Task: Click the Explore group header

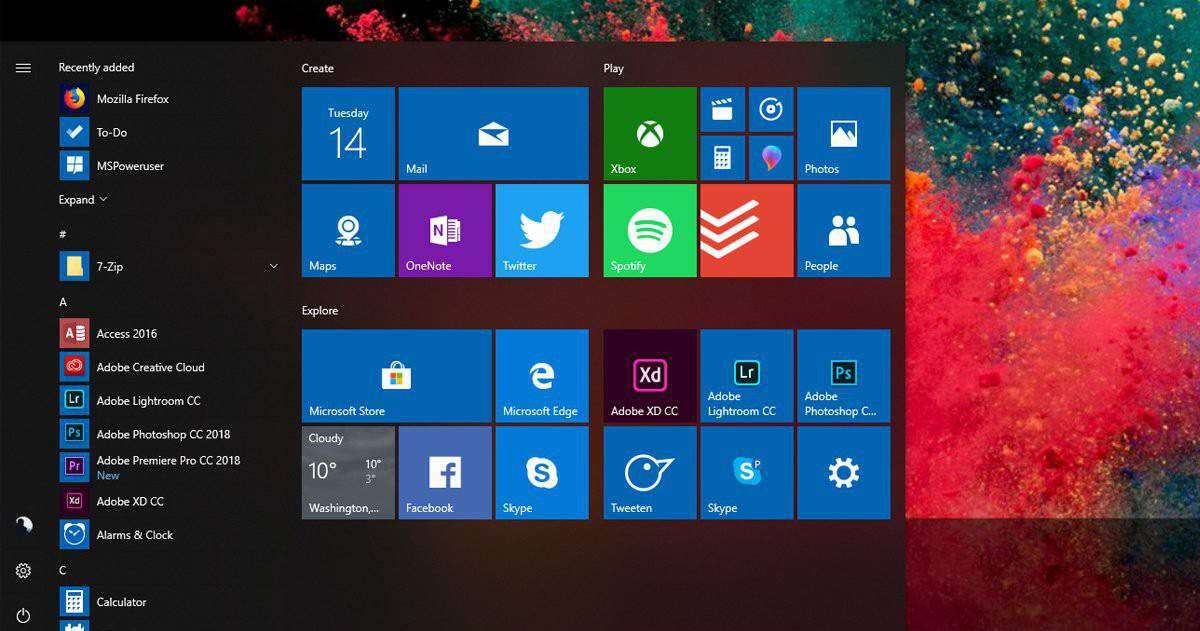Action: 320,311
